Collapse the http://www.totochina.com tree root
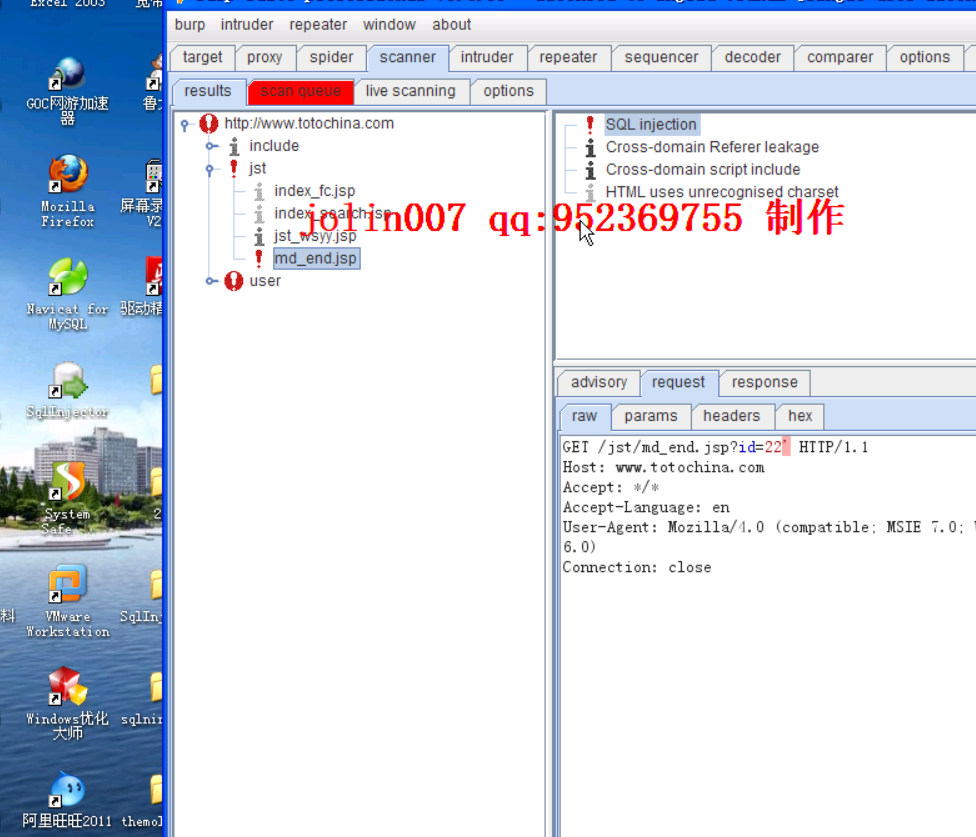The image size is (976, 837). click(x=185, y=124)
